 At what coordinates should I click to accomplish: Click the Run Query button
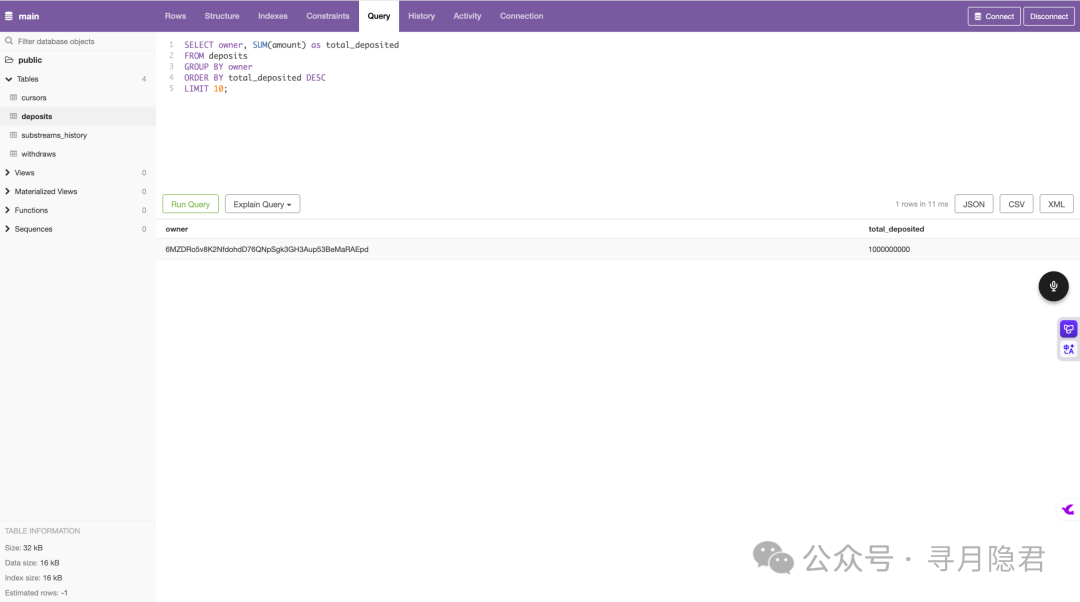pos(190,204)
